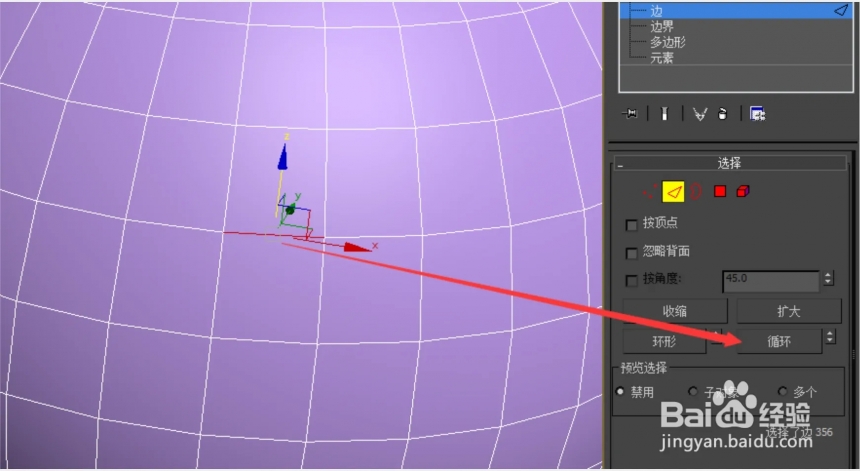Click the blue Z-axis gizmo arrow
The width and height of the screenshot is (860, 471).
pos(283,157)
